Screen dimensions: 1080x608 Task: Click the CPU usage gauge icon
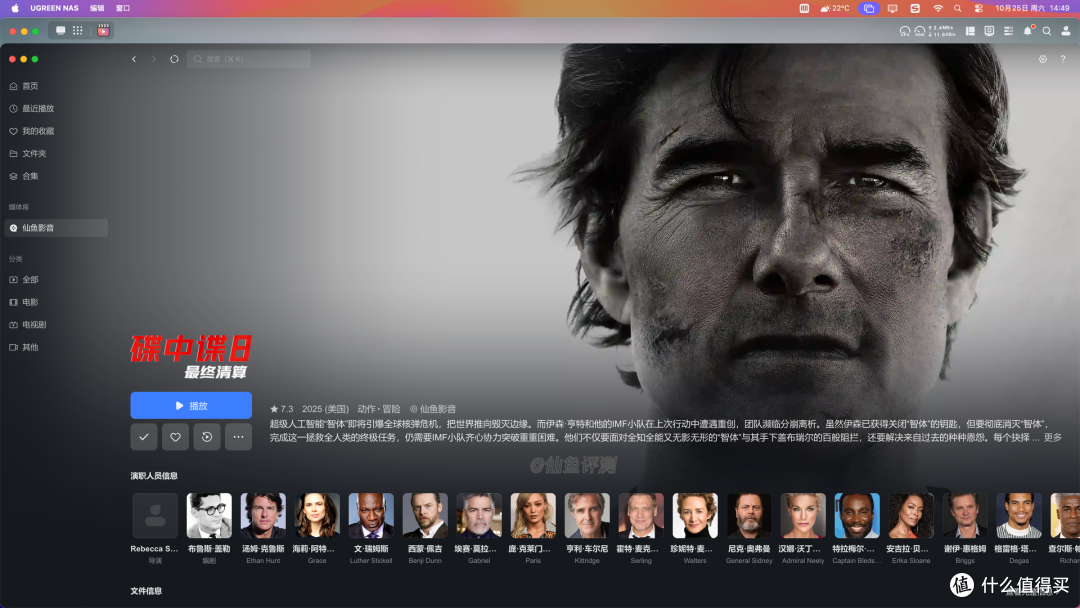(904, 31)
